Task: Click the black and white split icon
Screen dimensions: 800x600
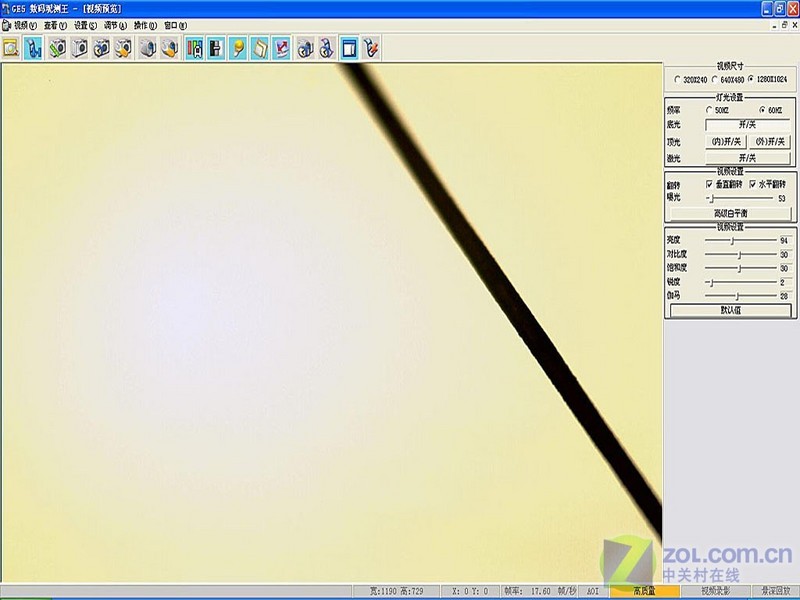Action: pyautogui.click(x=216, y=48)
